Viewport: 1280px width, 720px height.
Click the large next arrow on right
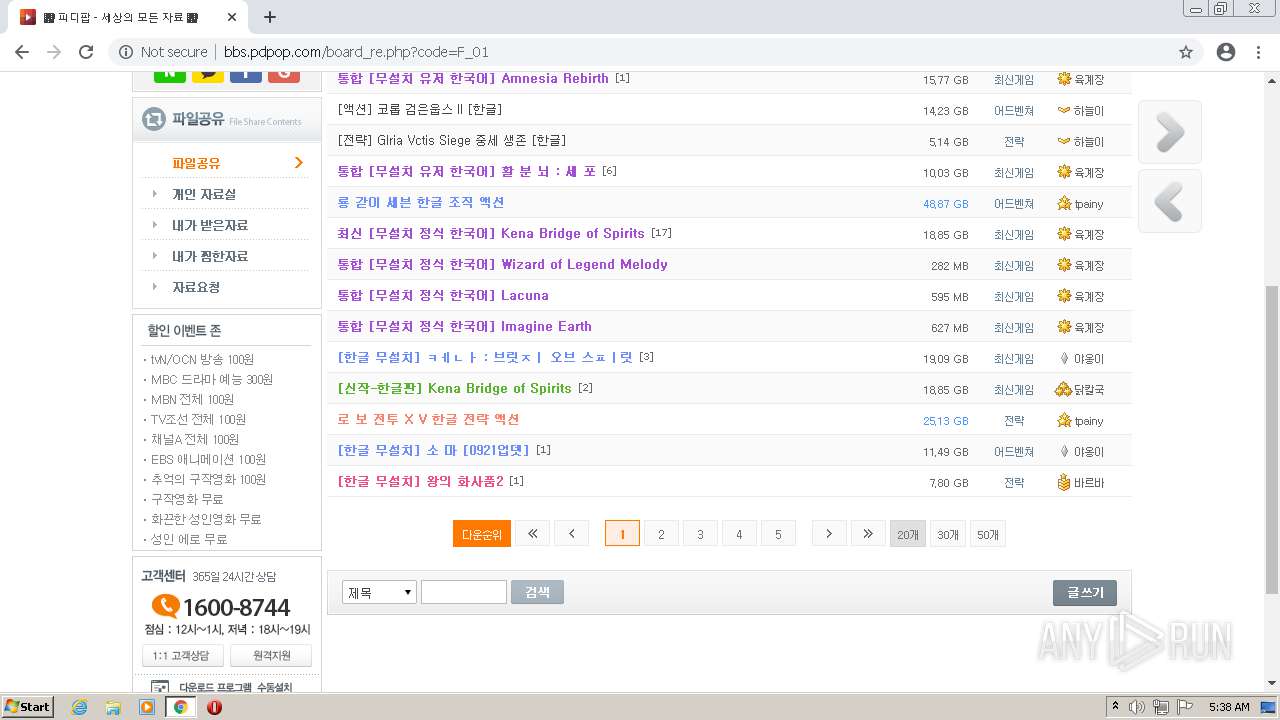[x=1169, y=132]
